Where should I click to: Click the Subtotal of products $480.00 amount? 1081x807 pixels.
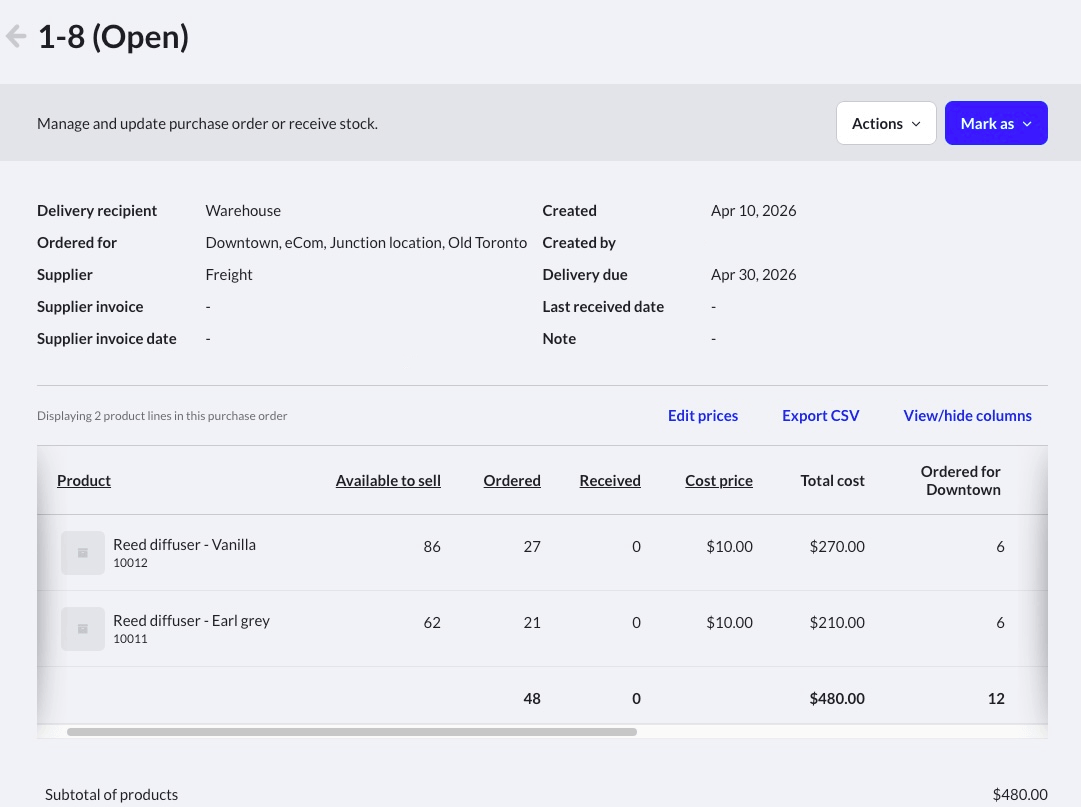pos(1020,795)
